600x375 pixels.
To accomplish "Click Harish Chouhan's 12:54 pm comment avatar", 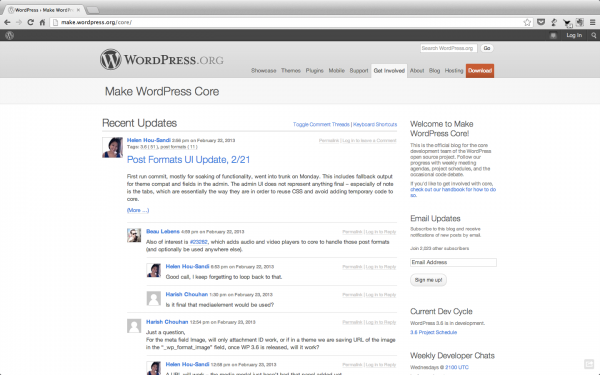I will 134,326.
